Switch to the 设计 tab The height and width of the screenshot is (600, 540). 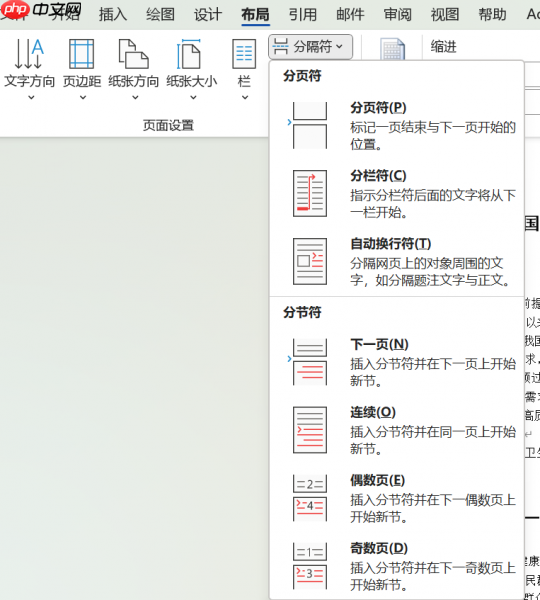pos(208,15)
